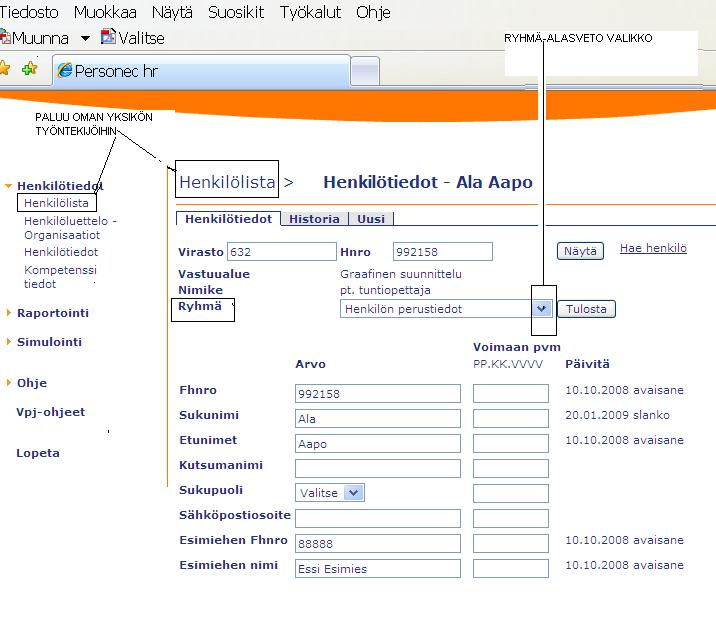This screenshot has height=639, width=716.
Task: Open Henkilölista in the sidebar
Action: (56, 203)
